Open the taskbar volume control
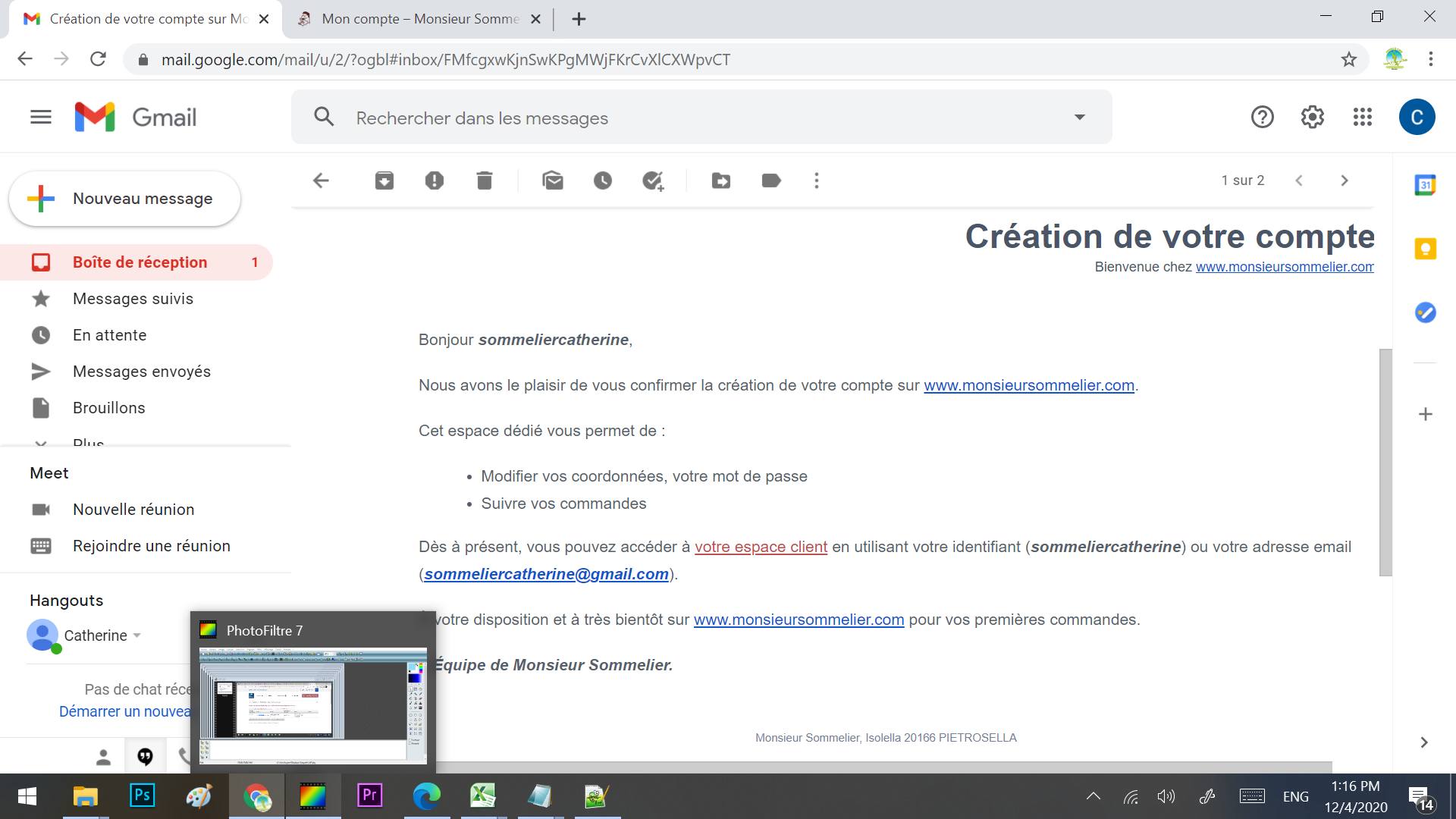This screenshot has height=819, width=1456. [1166, 796]
